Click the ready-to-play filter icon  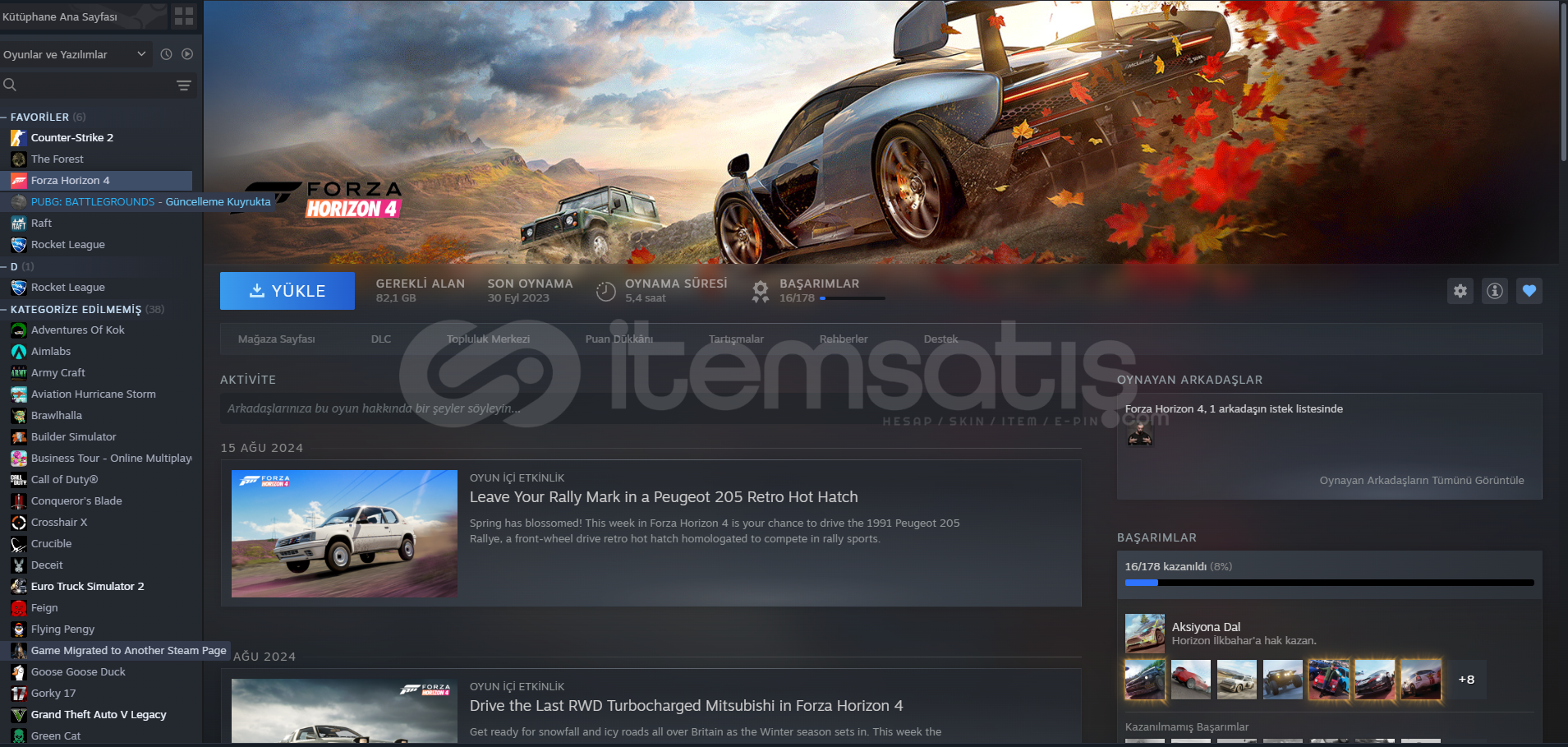point(187,54)
